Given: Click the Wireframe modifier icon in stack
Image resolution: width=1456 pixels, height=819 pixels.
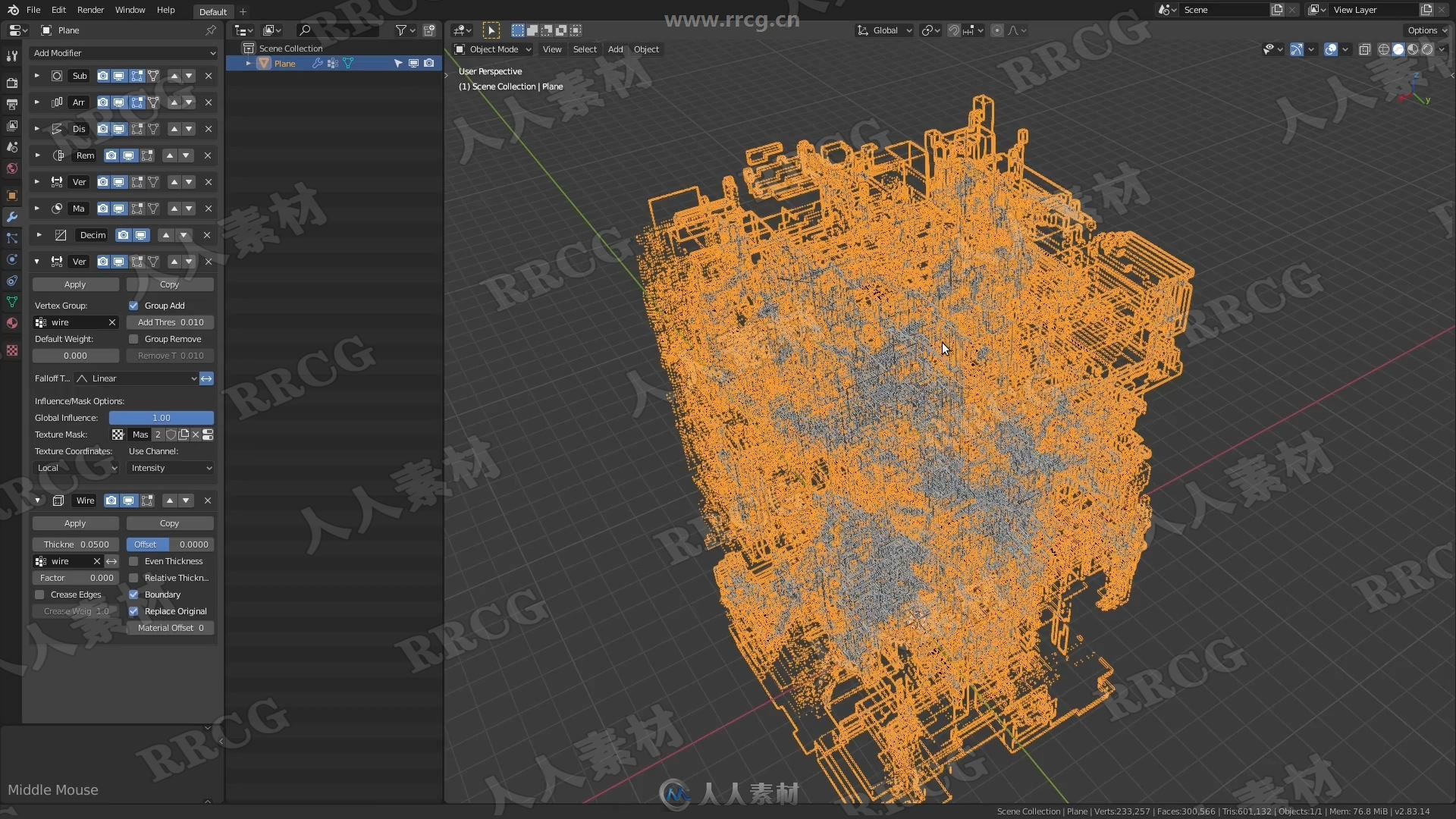Looking at the screenshot, I should pos(58,500).
